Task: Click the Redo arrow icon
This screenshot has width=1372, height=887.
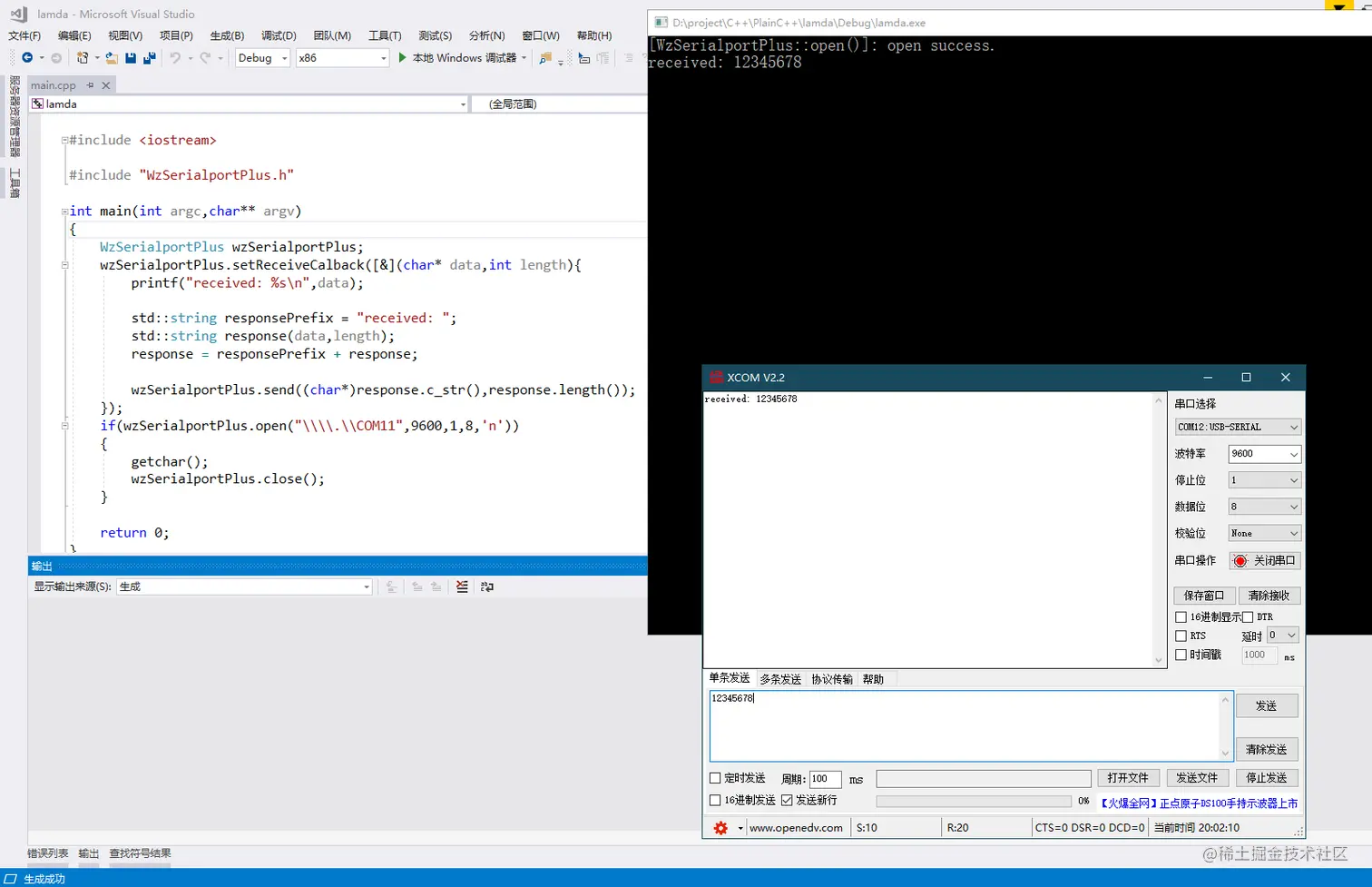Action: click(205, 57)
